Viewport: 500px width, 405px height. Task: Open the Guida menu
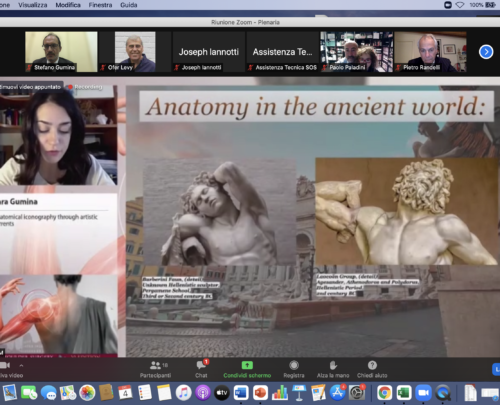[129, 5]
